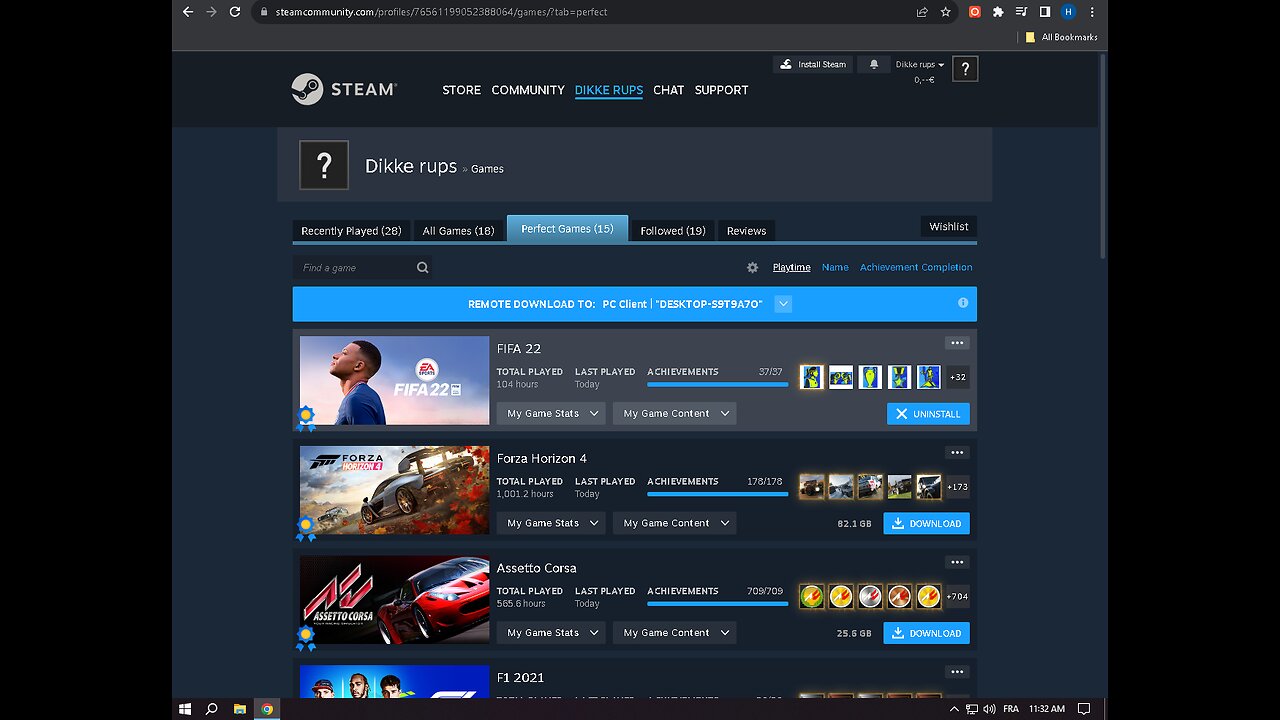Switch to Recently Played tab
This screenshot has width=1280, height=720.
(x=351, y=230)
